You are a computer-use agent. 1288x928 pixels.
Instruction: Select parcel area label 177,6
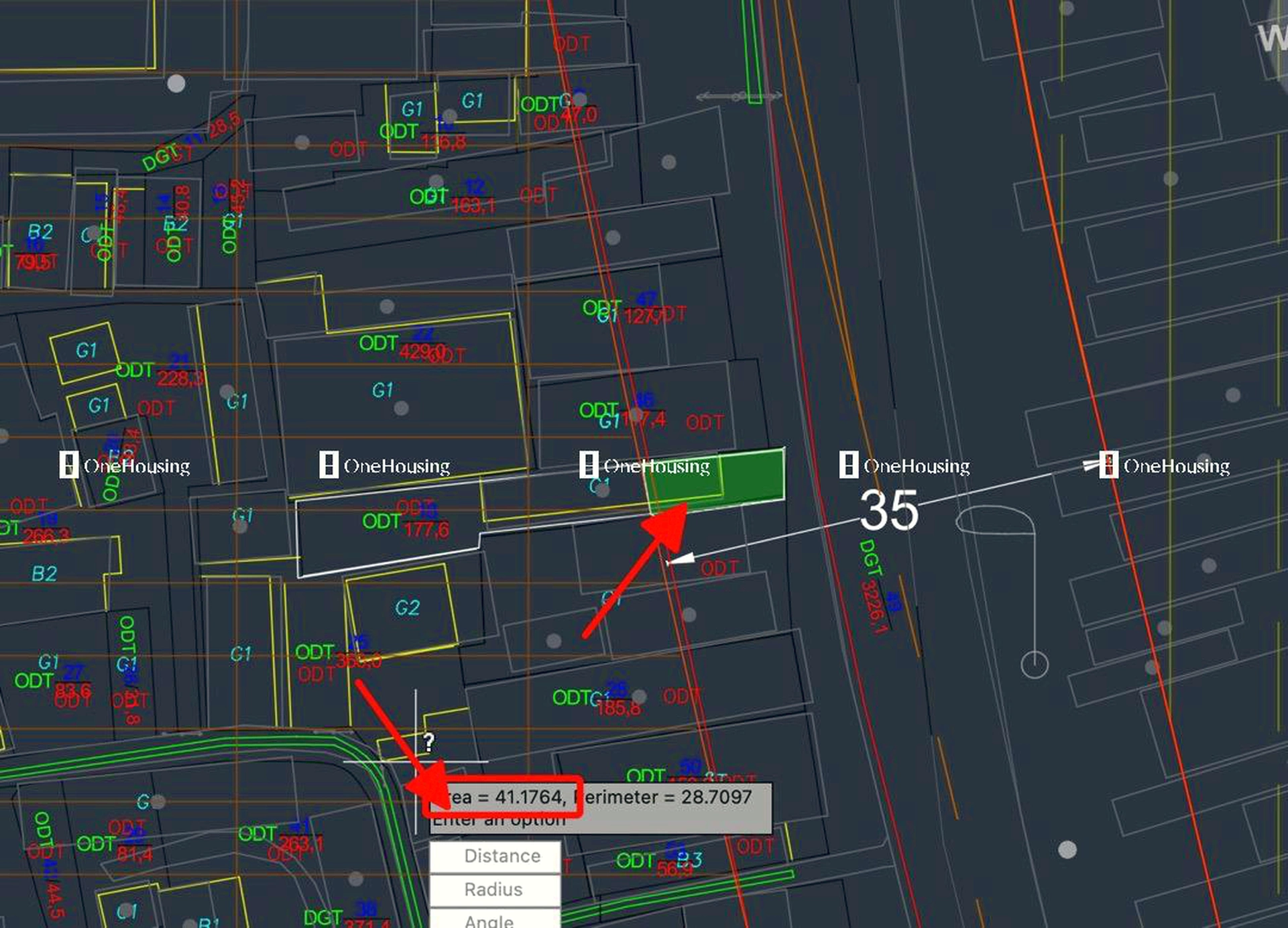[426, 530]
